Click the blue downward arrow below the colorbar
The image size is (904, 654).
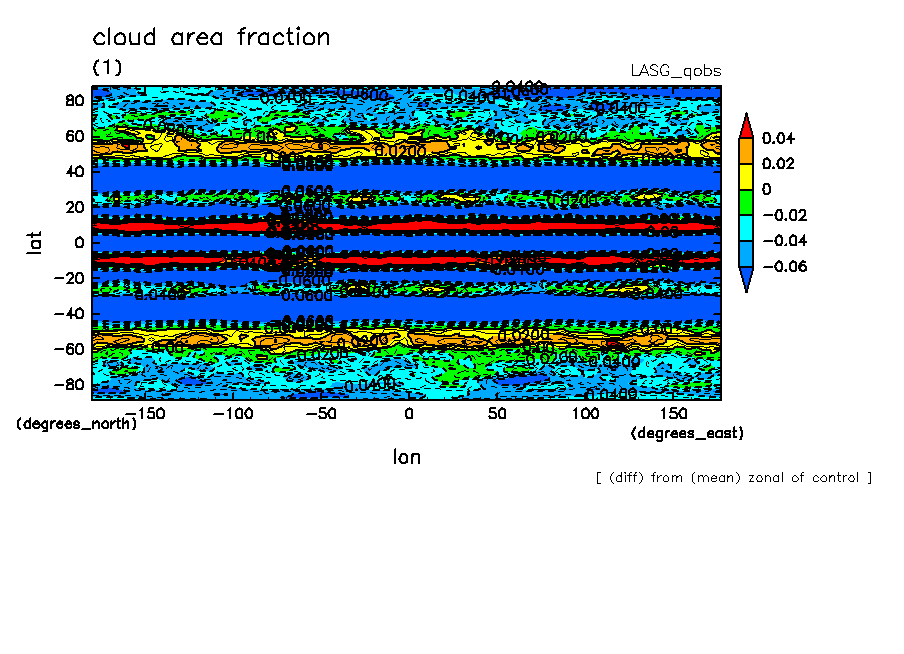click(x=745, y=280)
